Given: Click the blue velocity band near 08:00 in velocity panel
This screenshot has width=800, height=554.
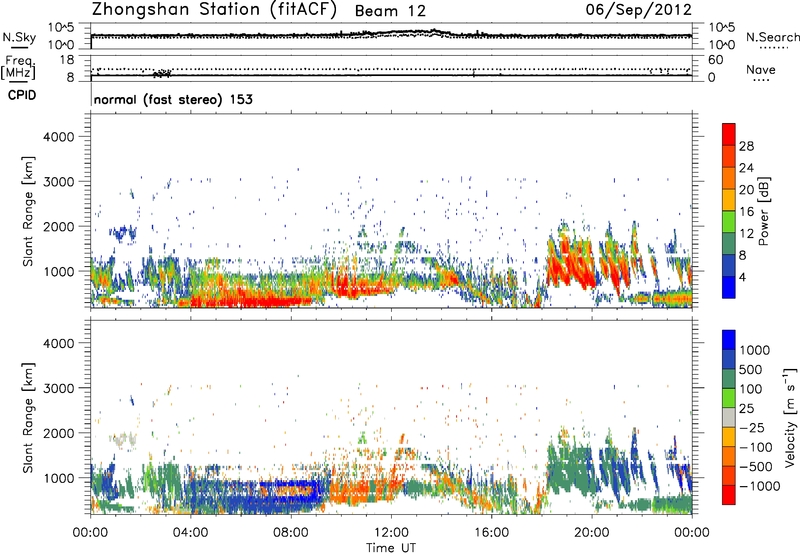Looking at the screenshot, I should pos(291,490).
